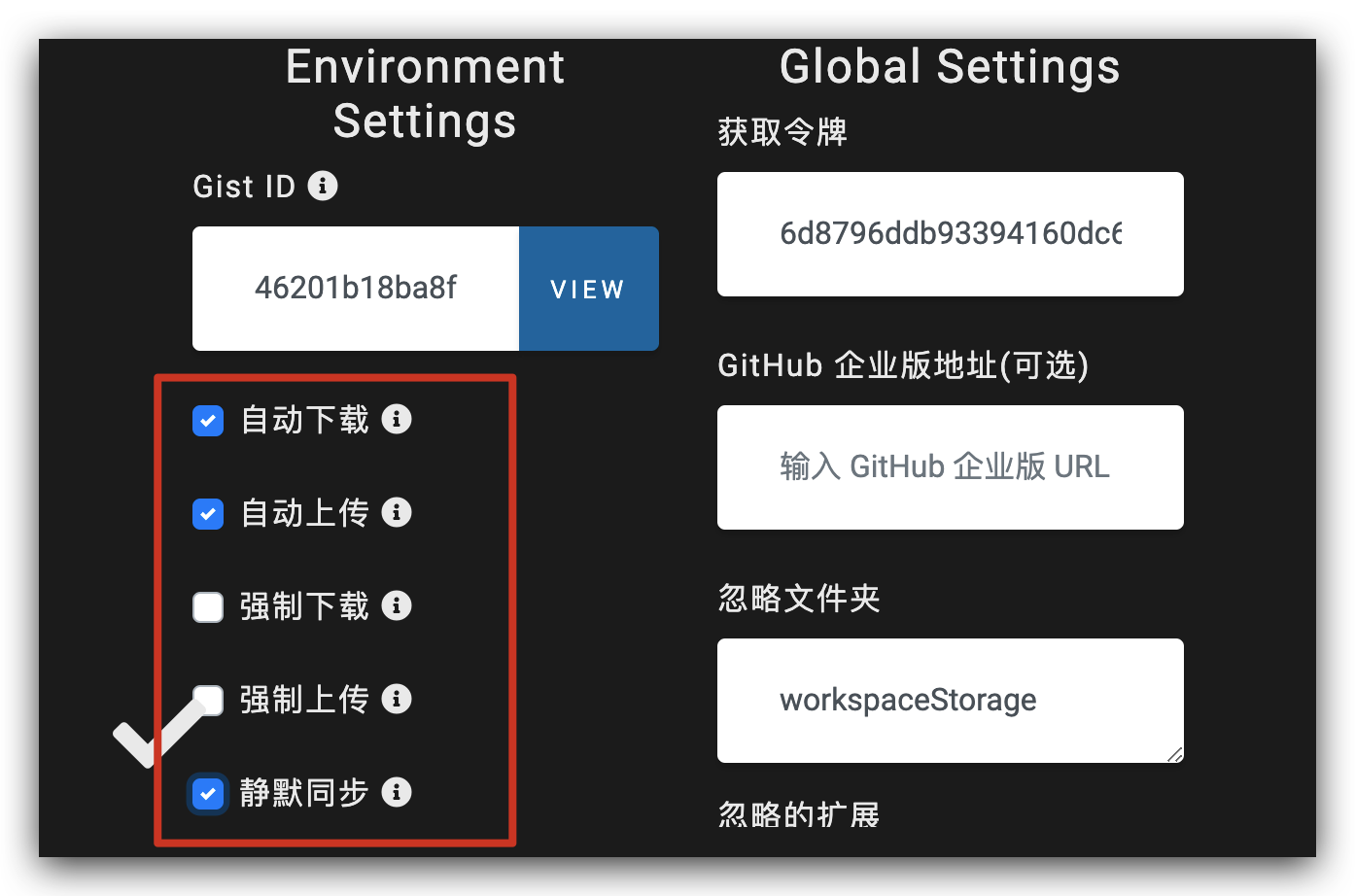Screen dimensions: 1355x896
Task: Disable the 自动下载 checkbox
Action: click(207, 420)
